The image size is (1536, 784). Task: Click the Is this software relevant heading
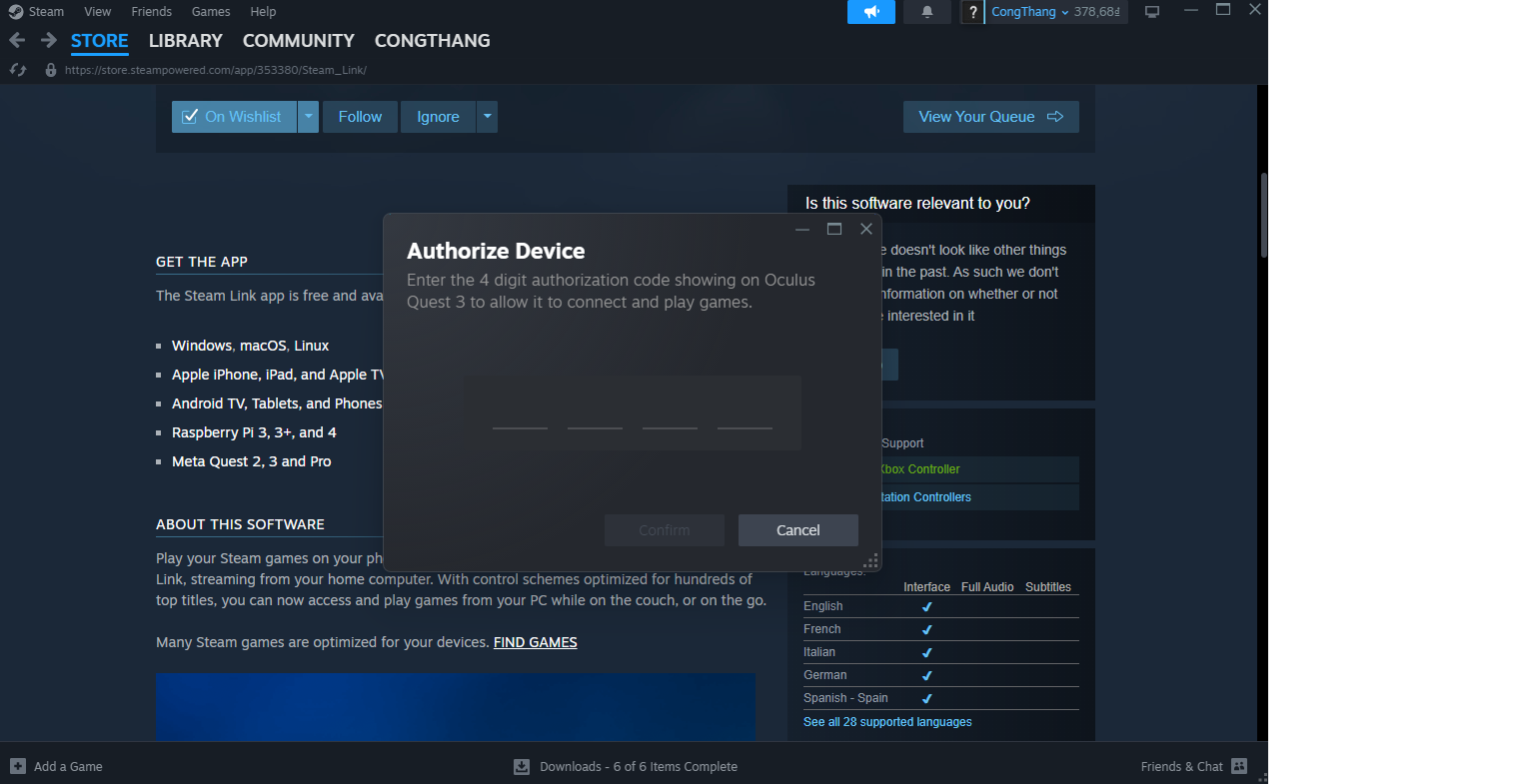coord(917,203)
